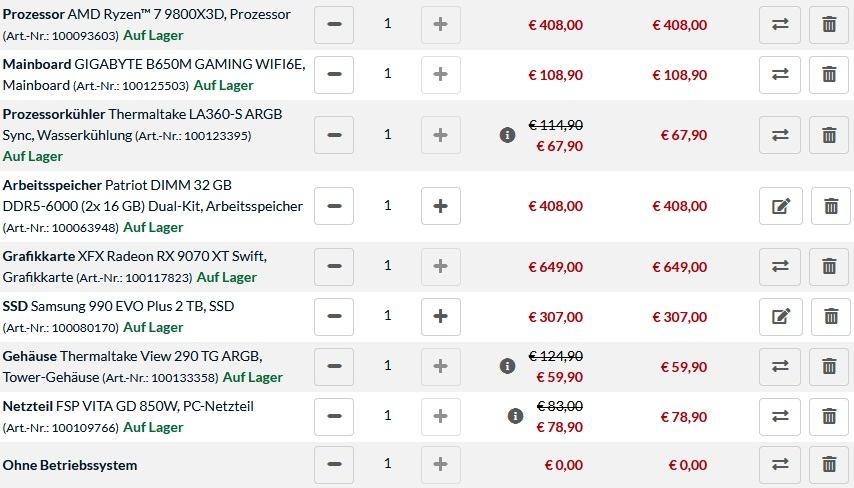Decrease quantity of Ryzen 7 9800X3D processor
Screen dimensions: 854x488
point(334,24)
